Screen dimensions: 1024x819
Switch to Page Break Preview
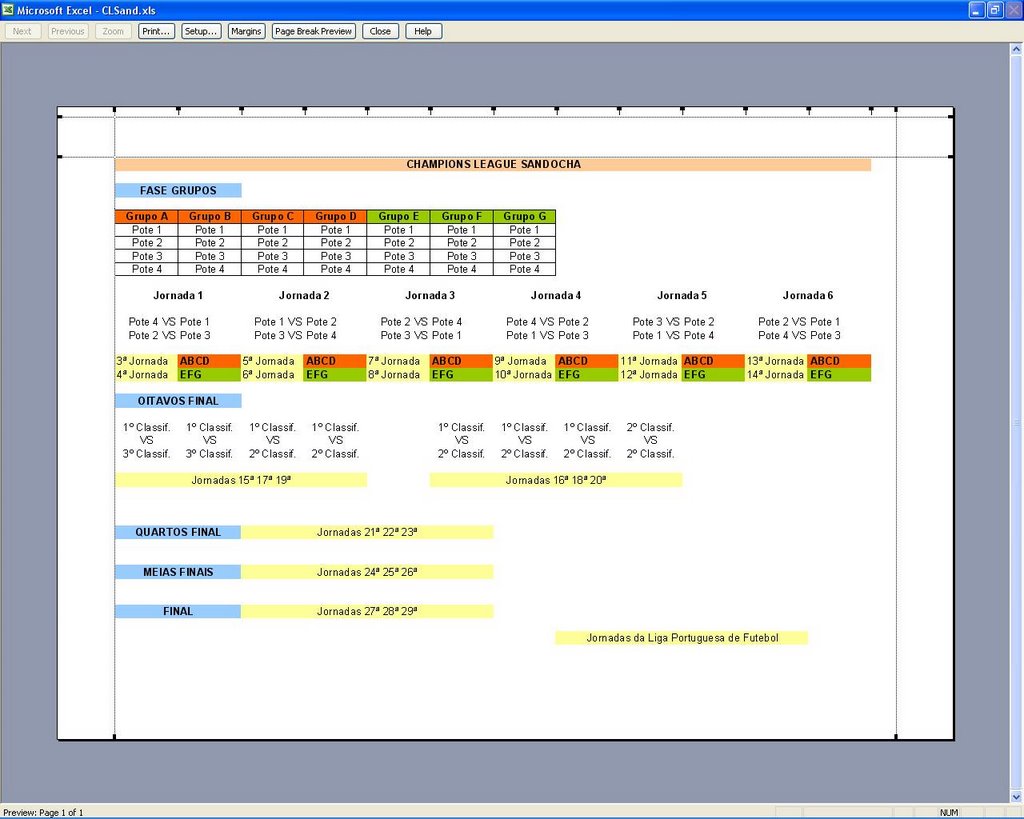click(313, 31)
